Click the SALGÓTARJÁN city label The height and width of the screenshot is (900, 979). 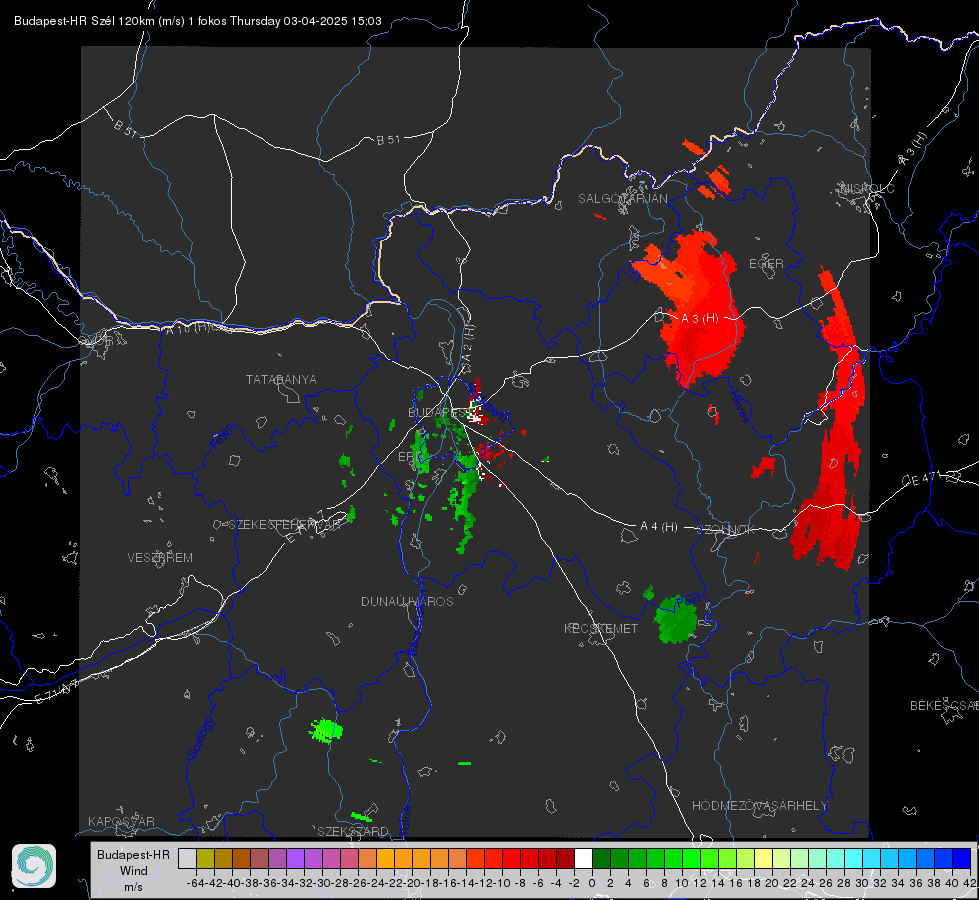[x=623, y=199]
